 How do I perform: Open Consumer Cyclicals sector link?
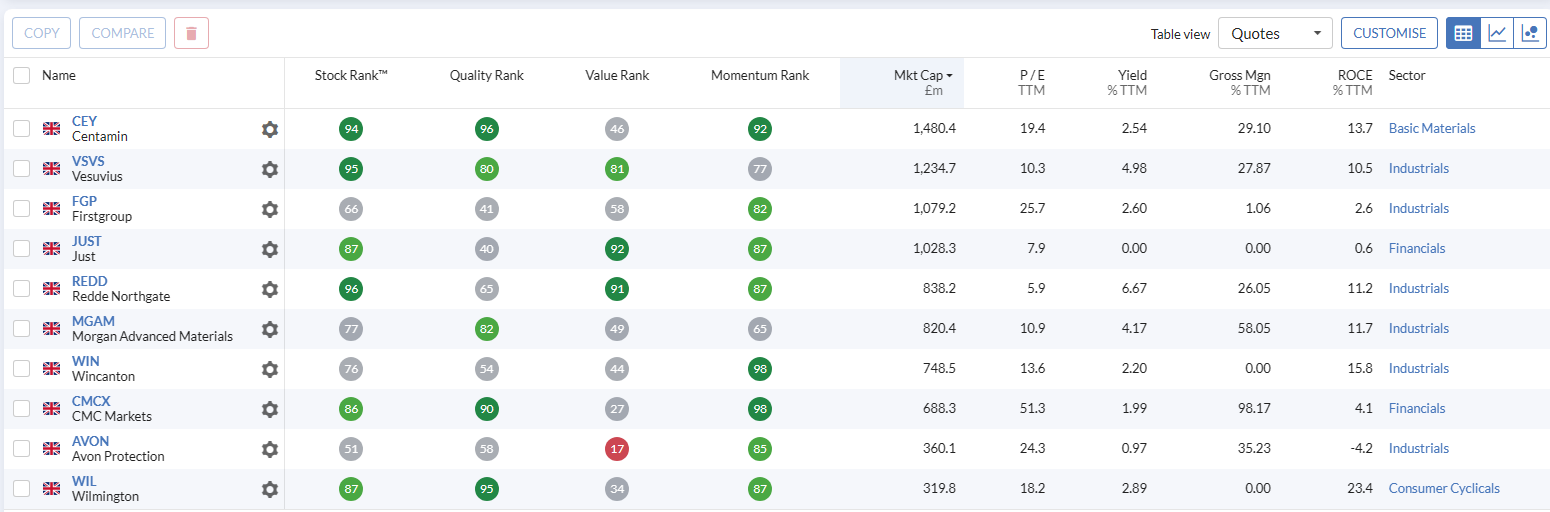coord(1444,488)
